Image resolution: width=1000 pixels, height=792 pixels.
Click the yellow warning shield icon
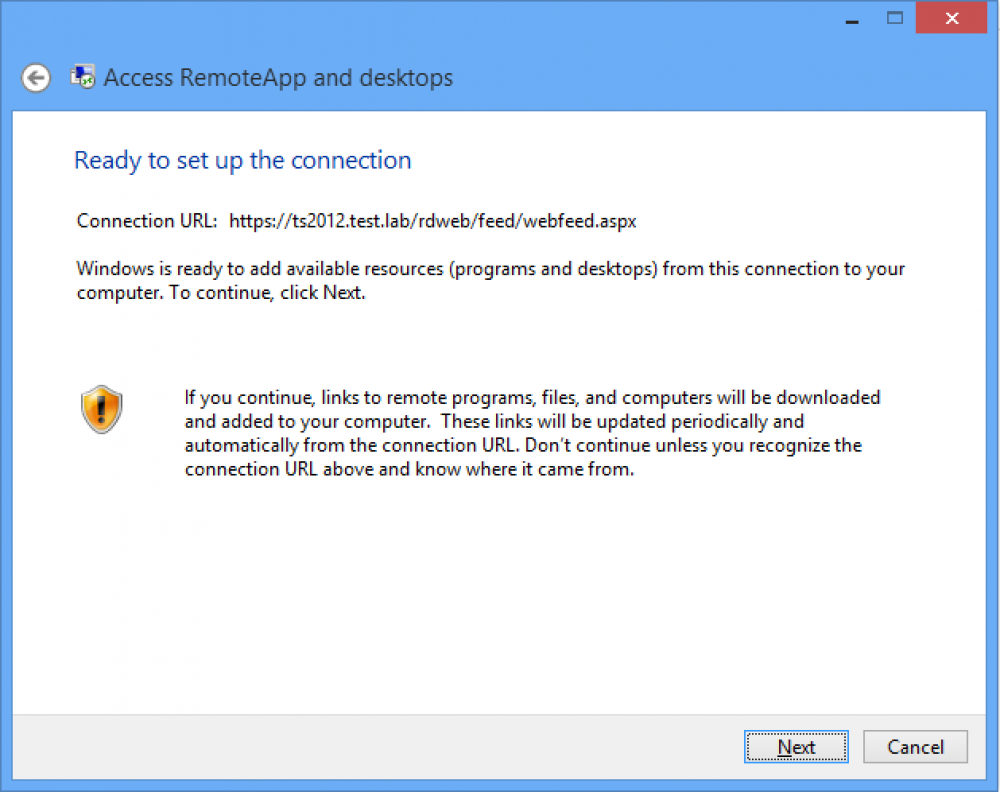coord(101,409)
